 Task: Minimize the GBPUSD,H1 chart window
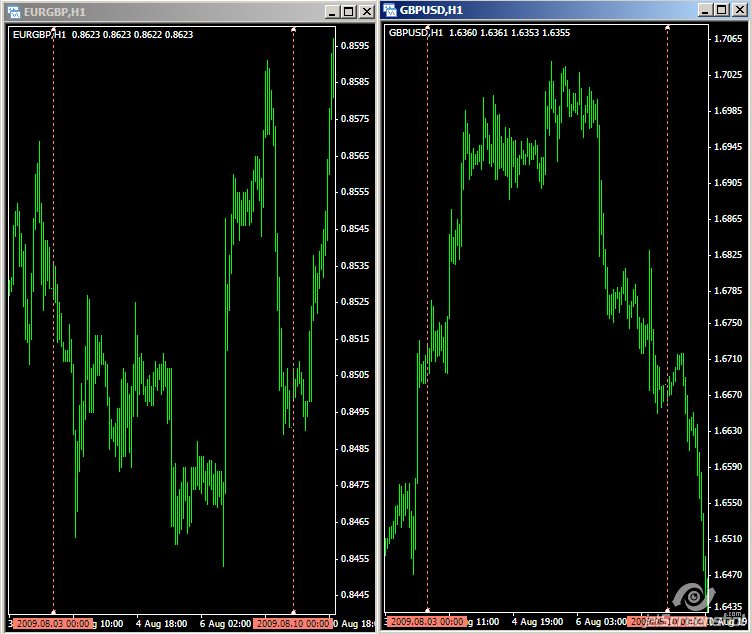click(705, 10)
